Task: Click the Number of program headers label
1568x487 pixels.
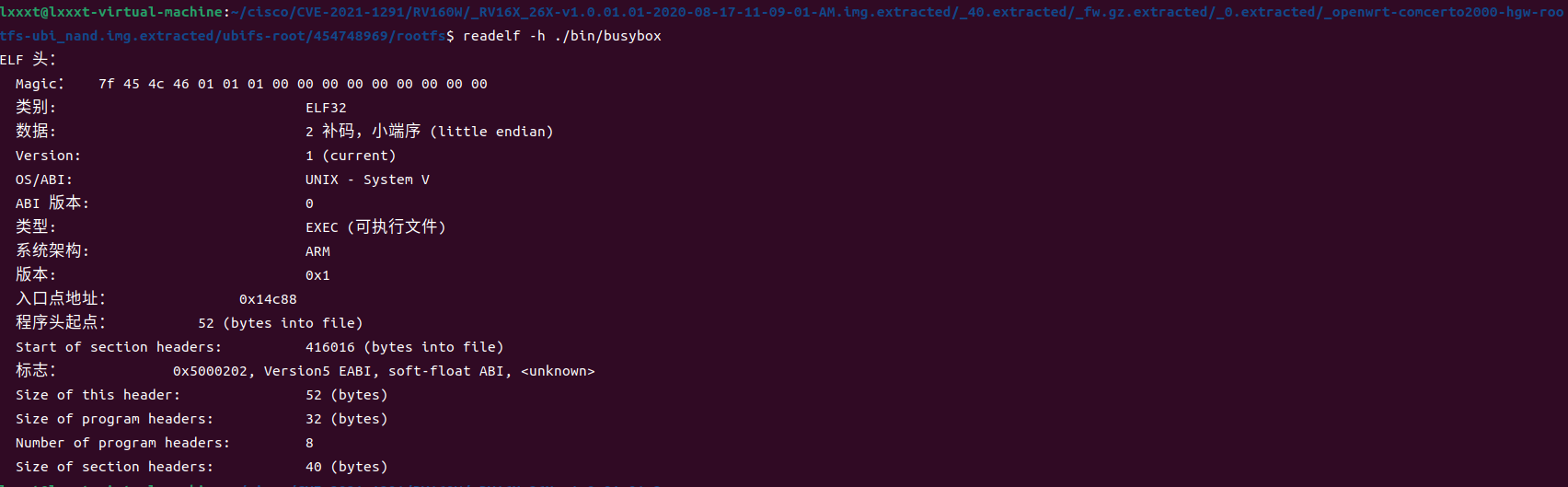Action: tap(122, 443)
